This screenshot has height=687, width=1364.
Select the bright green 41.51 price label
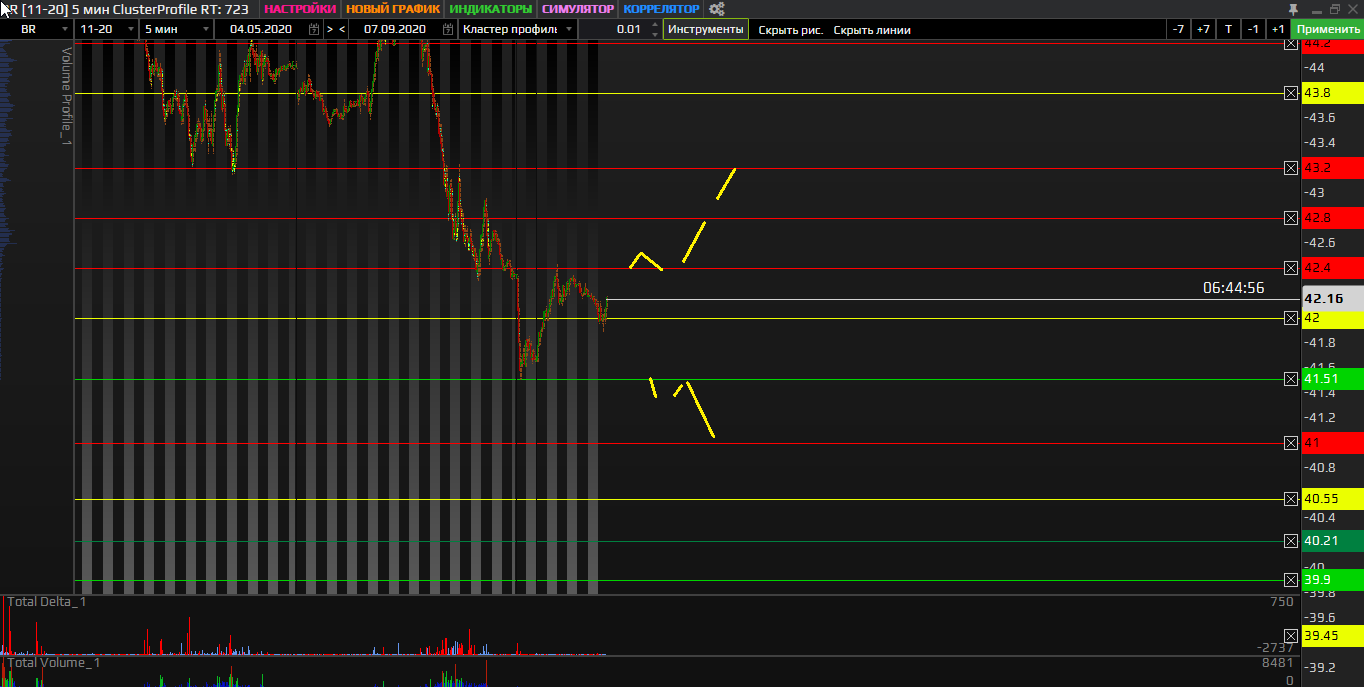click(x=1332, y=379)
